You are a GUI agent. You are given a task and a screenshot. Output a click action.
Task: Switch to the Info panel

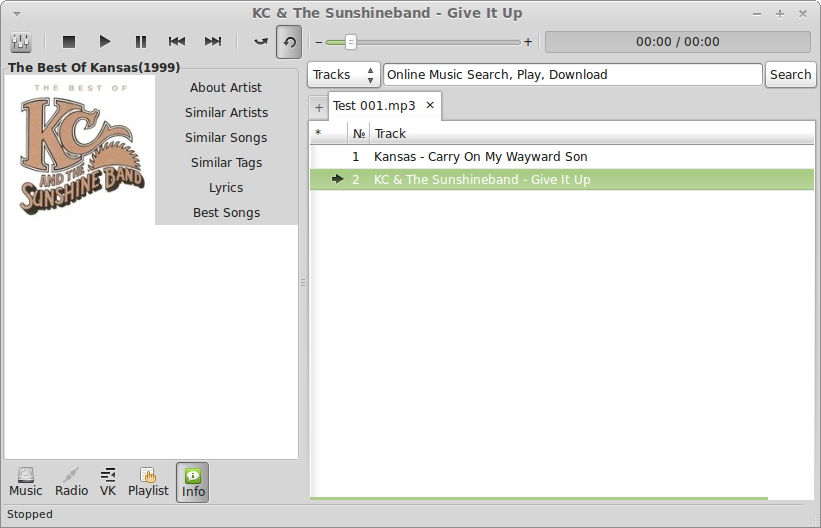[x=193, y=482]
